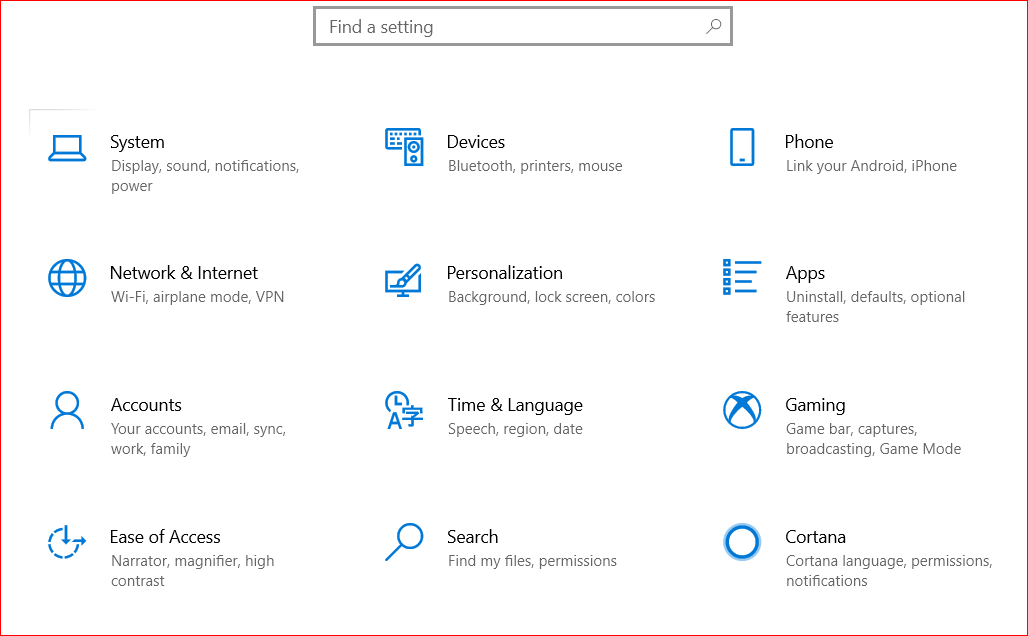1028x636 pixels.
Task: Click 'Cortana language, permissions, notifications' text
Action: point(889,570)
